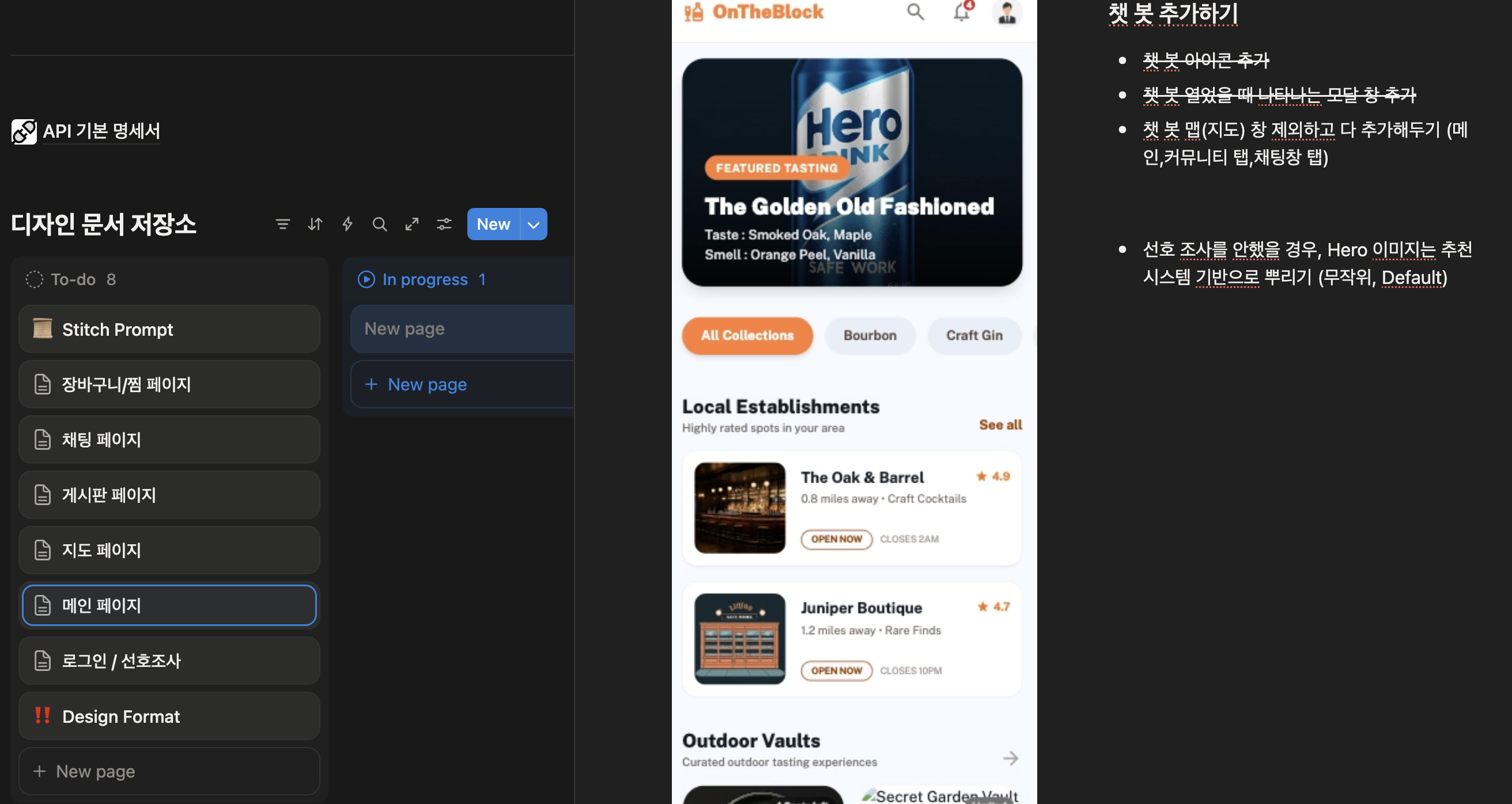Image resolution: width=1512 pixels, height=804 pixels.
Task: Click the user profile avatar
Action: (1007, 13)
